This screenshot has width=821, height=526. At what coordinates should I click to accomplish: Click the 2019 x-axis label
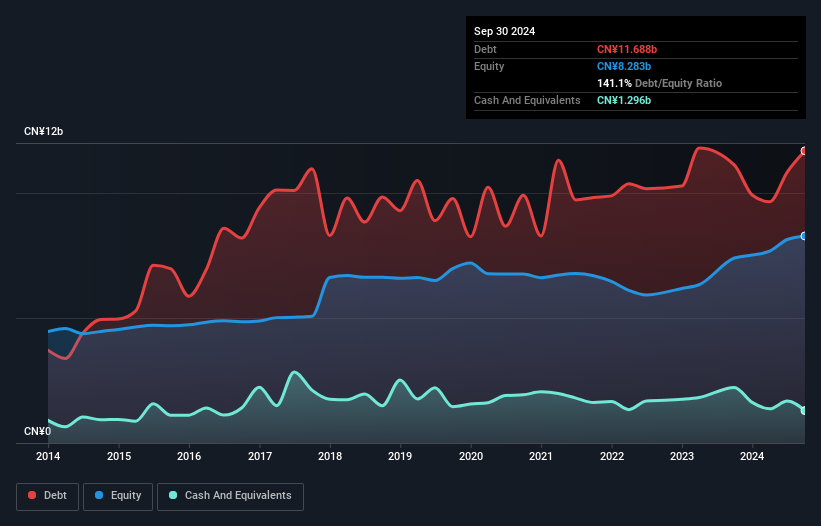point(400,456)
